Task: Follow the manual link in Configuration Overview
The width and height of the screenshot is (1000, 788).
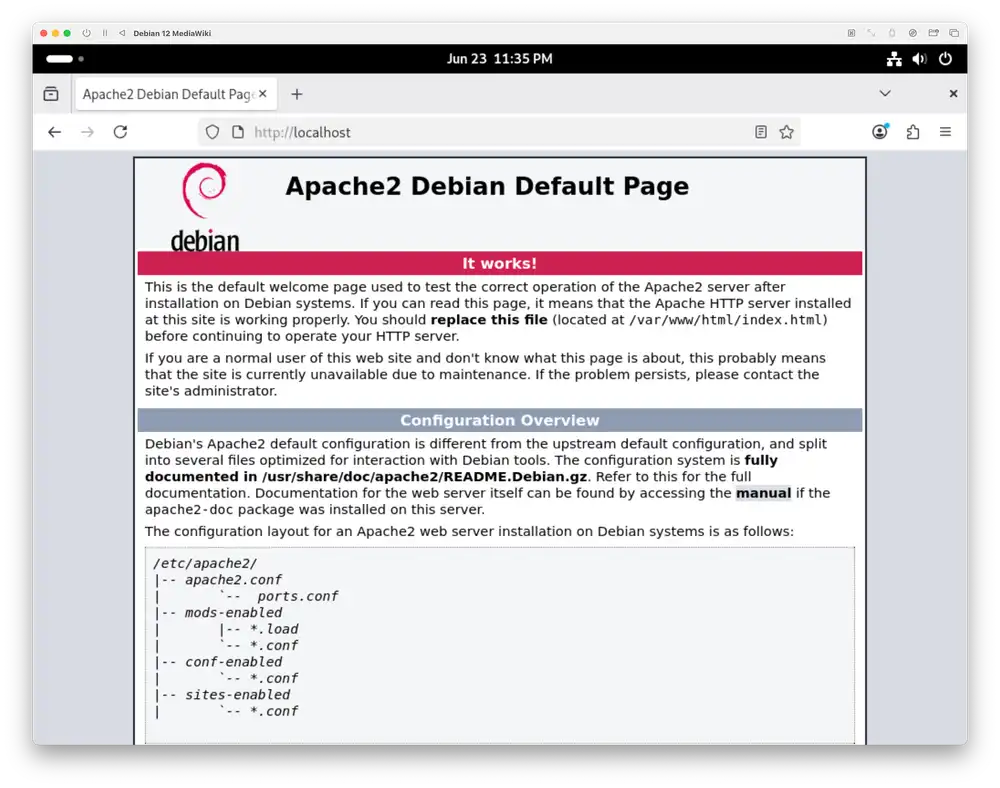Action: click(x=763, y=493)
